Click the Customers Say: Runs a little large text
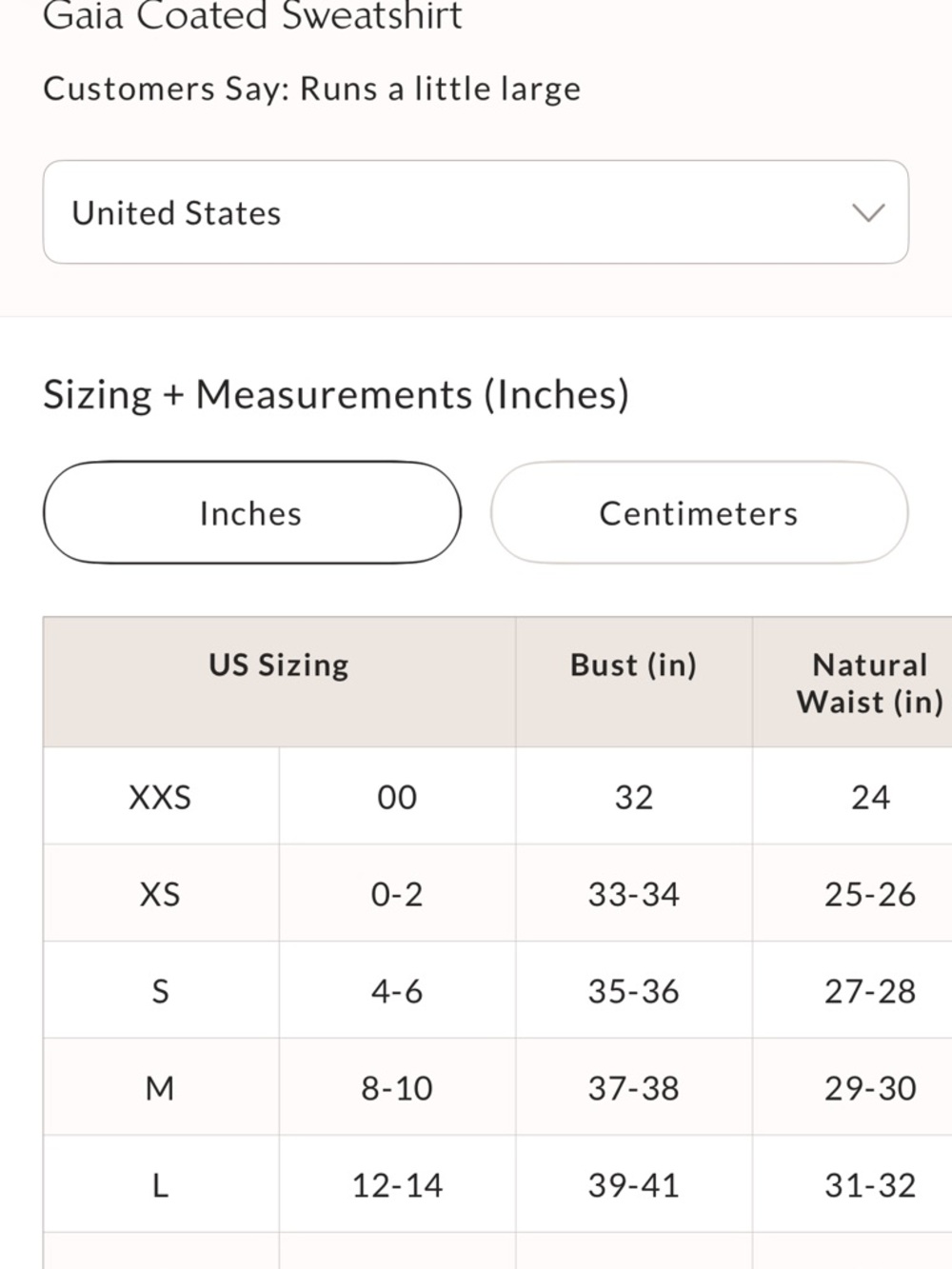Image resolution: width=952 pixels, height=1269 pixels. pyautogui.click(x=312, y=89)
